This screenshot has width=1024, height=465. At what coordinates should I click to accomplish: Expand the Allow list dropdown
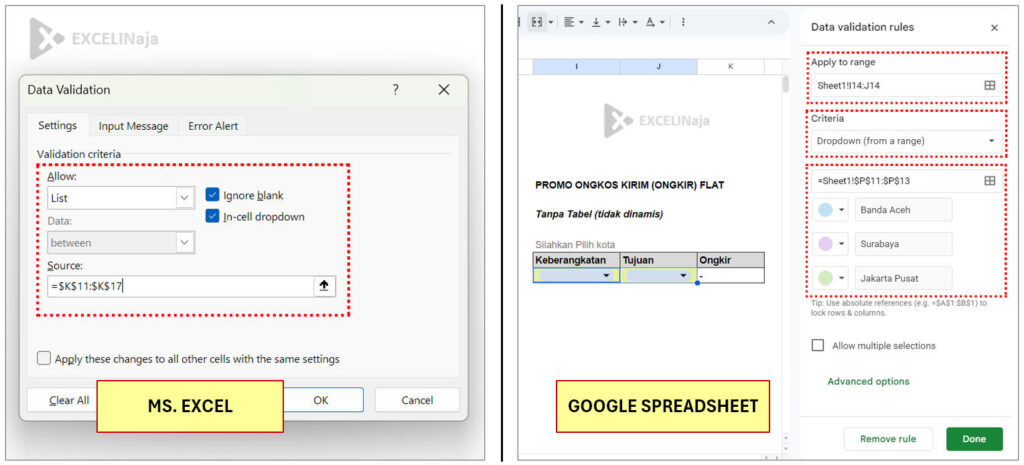tap(184, 198)
